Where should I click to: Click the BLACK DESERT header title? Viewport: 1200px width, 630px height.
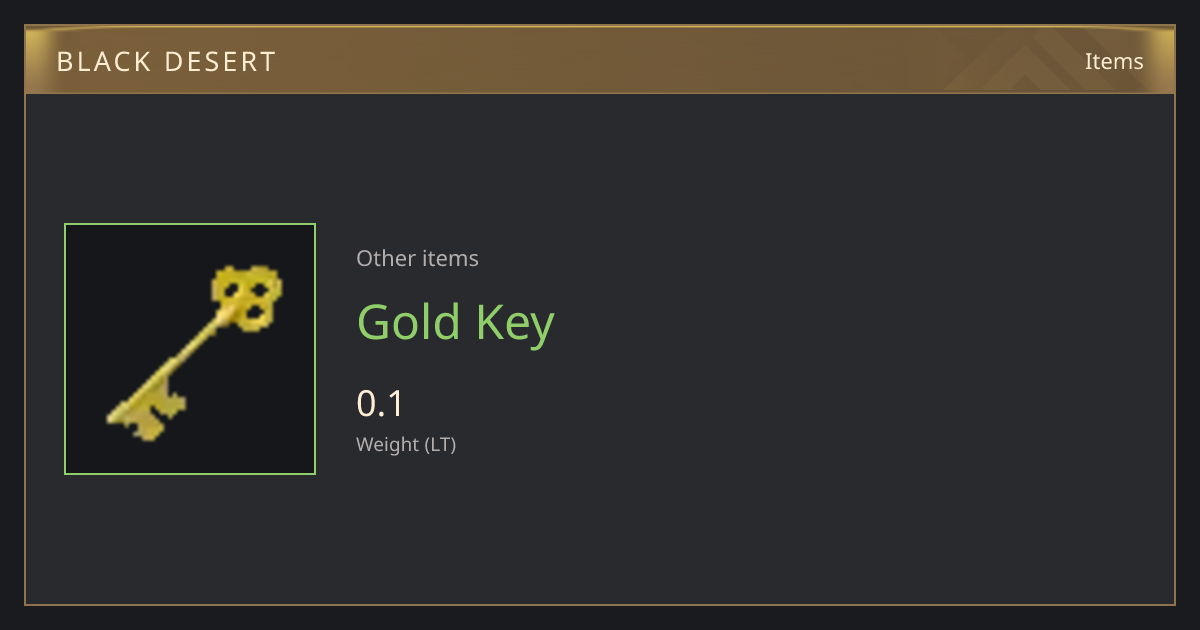coord(167,62)
